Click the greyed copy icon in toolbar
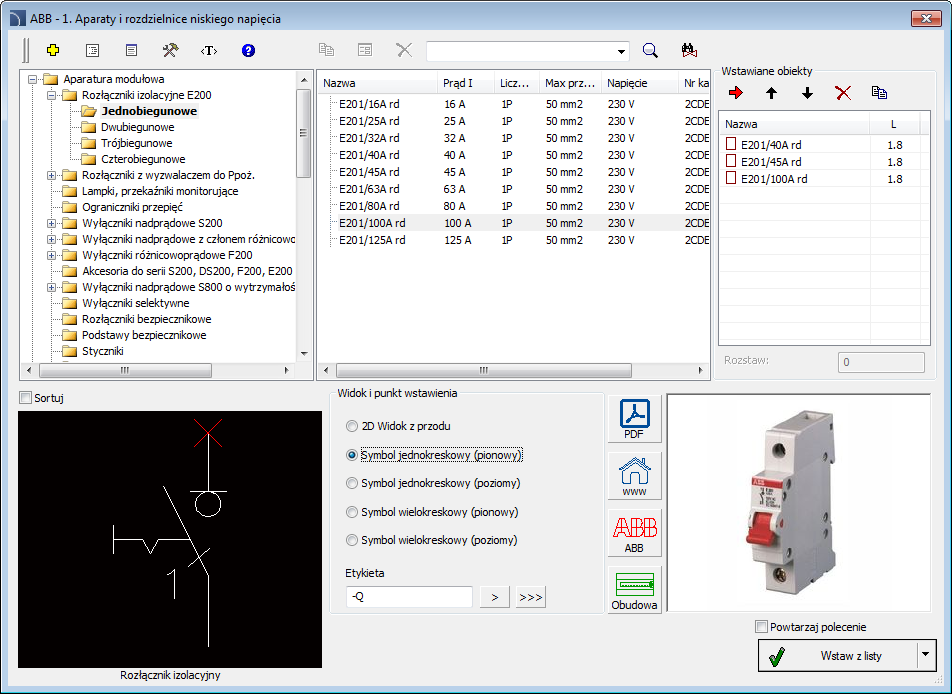This screenshot has height=694, width=952. coord(327,50)
